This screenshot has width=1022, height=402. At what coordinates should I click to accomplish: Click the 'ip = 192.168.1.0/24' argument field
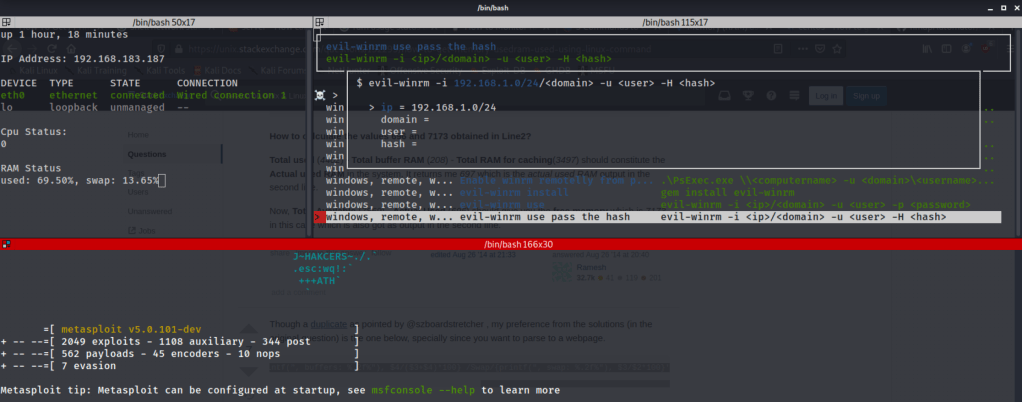click(440, 106)
